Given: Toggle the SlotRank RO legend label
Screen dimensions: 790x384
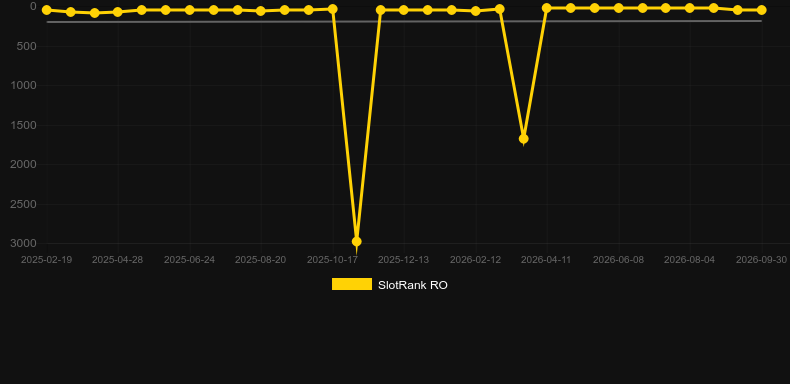Looking at the screenshot, I should click(x=413, y=285).
